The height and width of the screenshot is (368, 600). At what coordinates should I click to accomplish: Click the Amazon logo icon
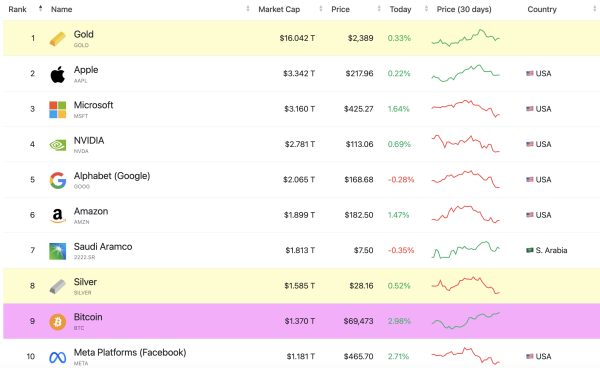coord(57,216)
